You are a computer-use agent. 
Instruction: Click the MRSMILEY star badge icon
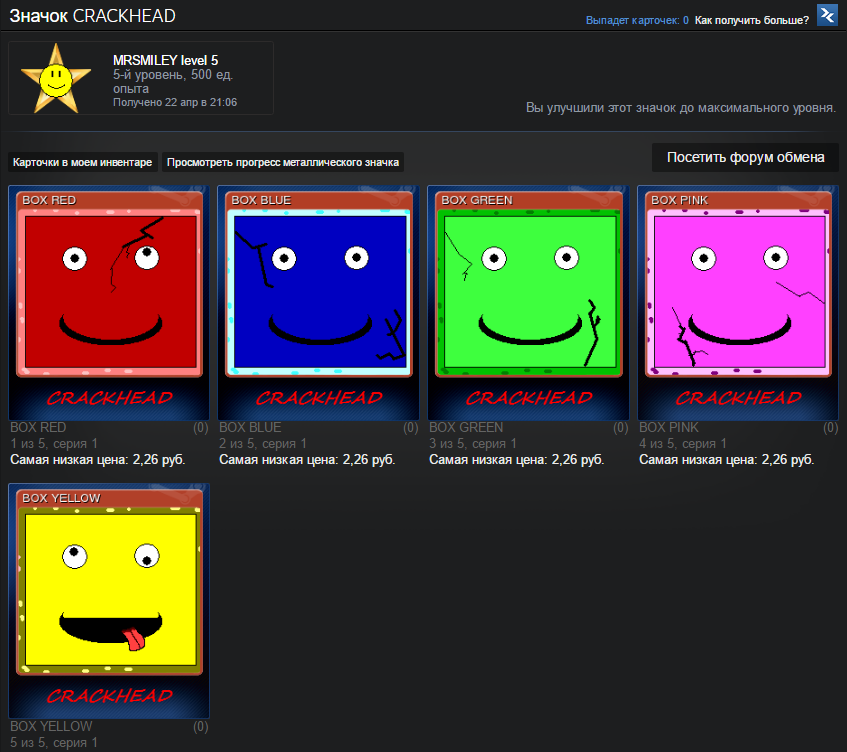(x=56, y=79)
